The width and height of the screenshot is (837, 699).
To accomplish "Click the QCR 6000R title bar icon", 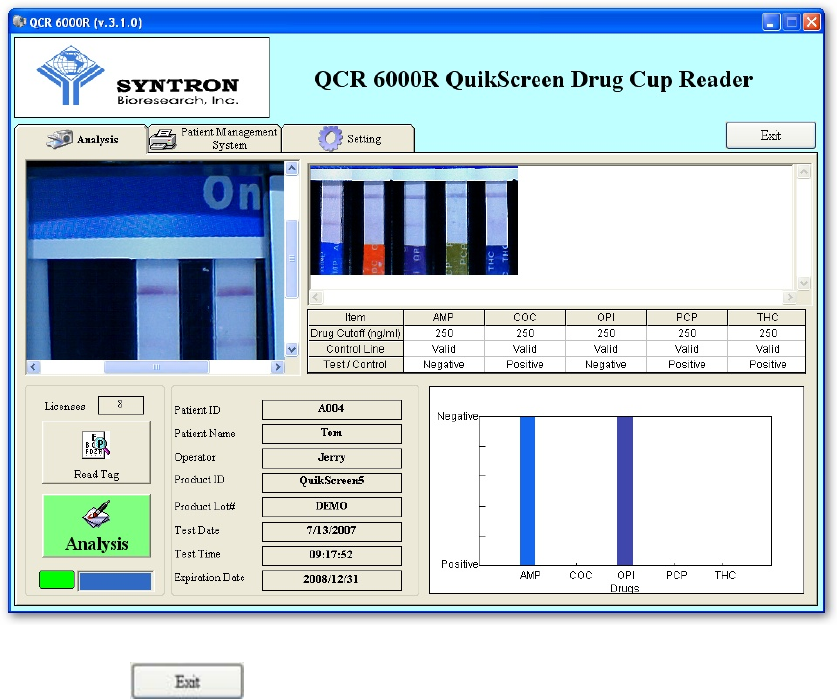I will click(x=20, y=22).
